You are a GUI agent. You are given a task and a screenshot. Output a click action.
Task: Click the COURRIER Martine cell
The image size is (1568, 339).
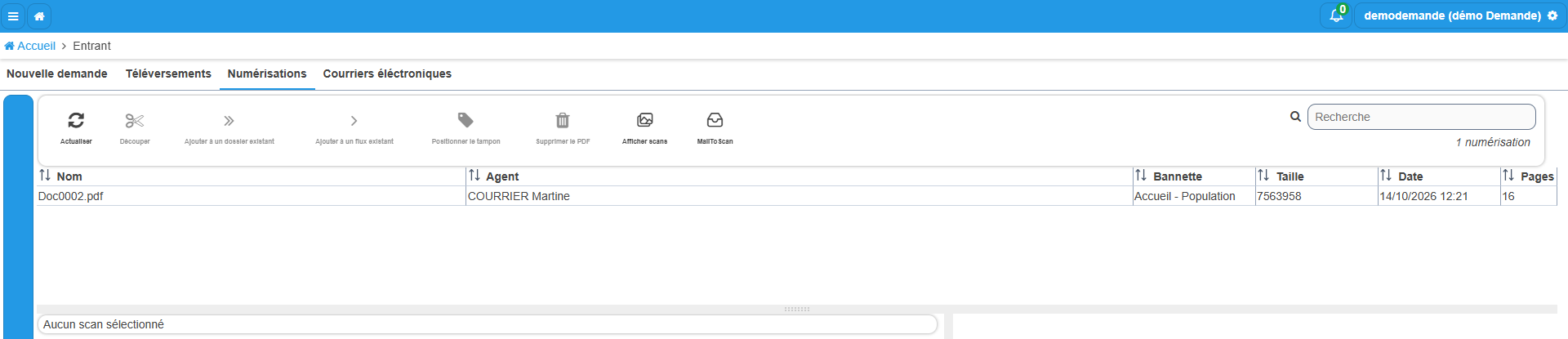pos(799,196)
